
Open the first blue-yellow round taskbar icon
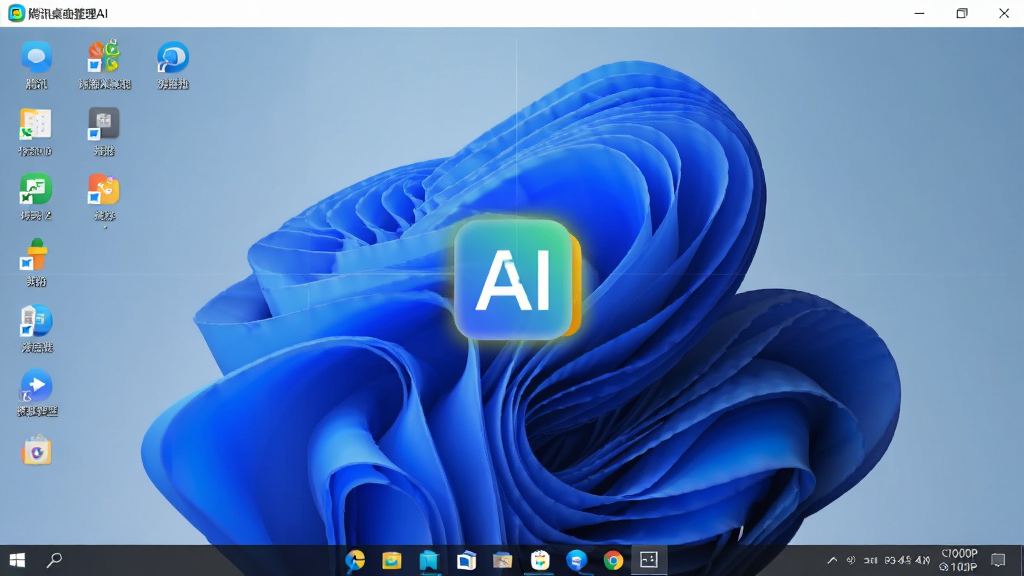355,560
